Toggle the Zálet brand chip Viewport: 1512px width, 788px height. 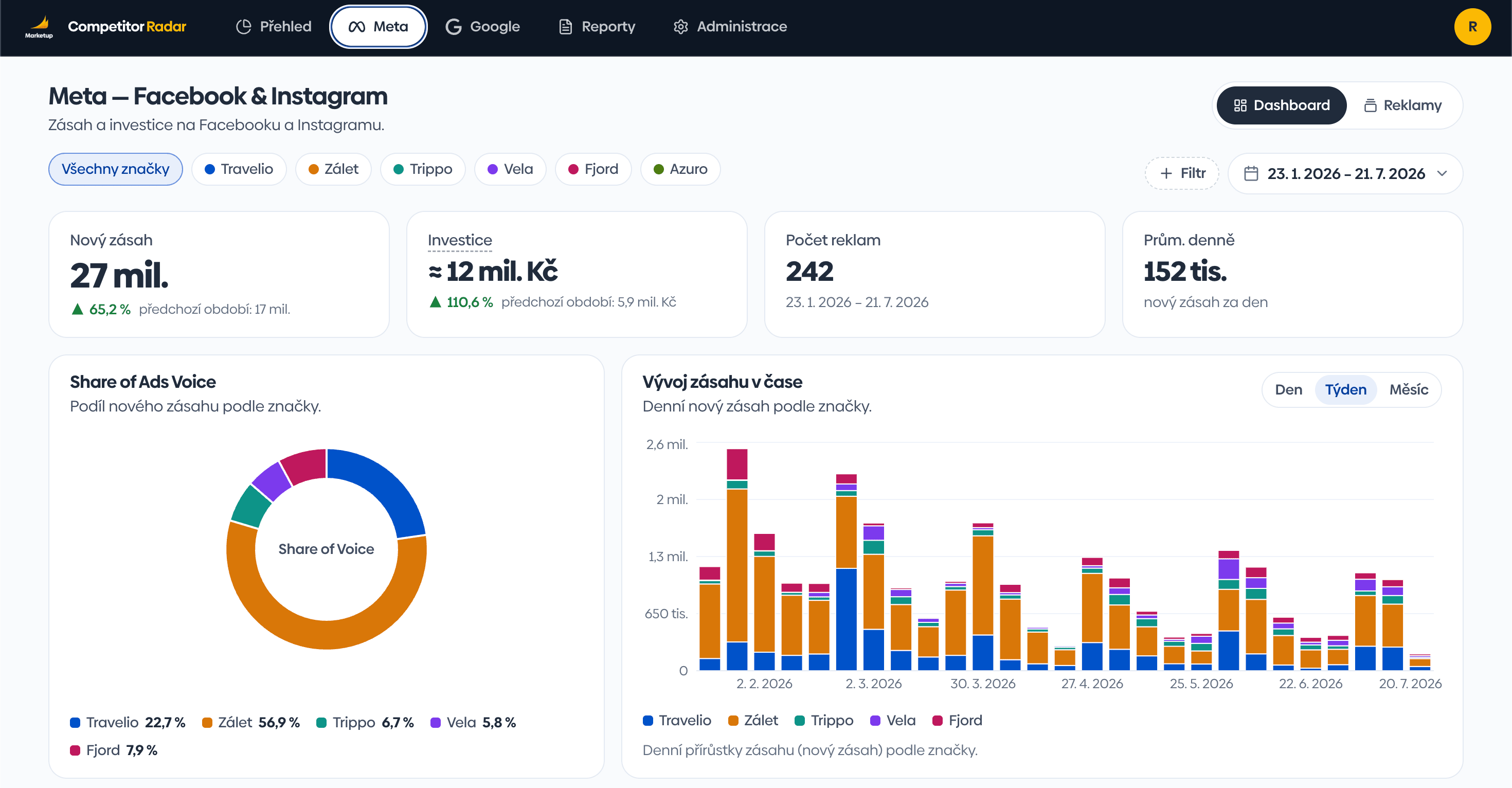pyautogui.click(x=333, y=169)
